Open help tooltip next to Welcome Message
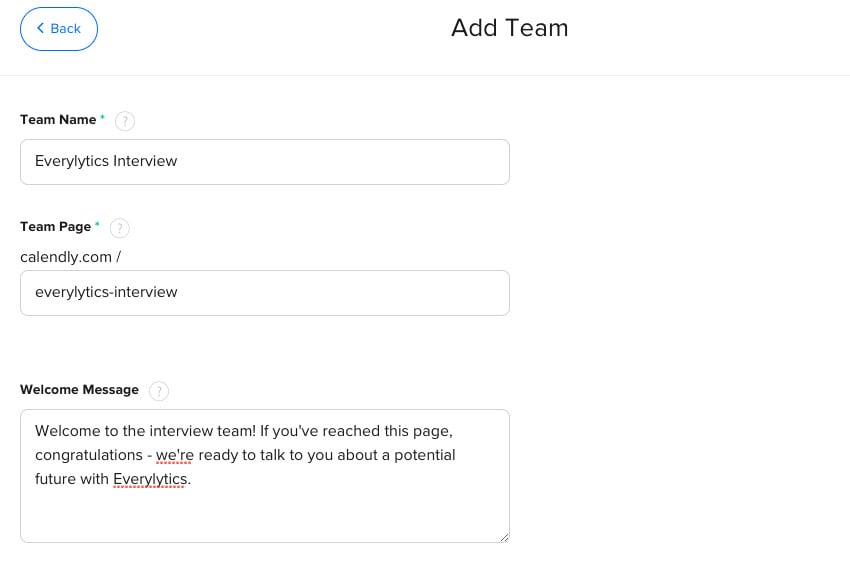 click(x=159, y=391)
